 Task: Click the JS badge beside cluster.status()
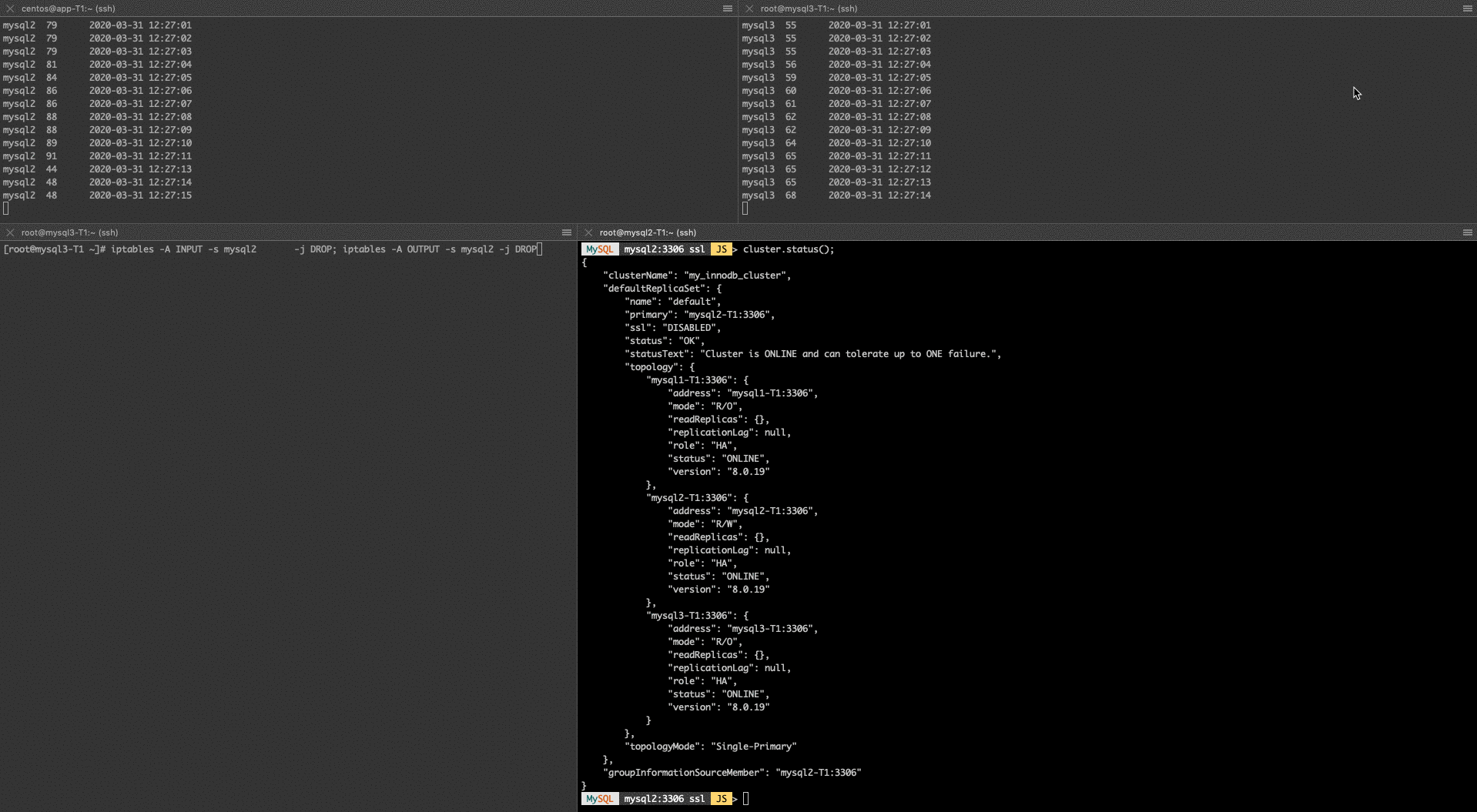tap(721, 249)
